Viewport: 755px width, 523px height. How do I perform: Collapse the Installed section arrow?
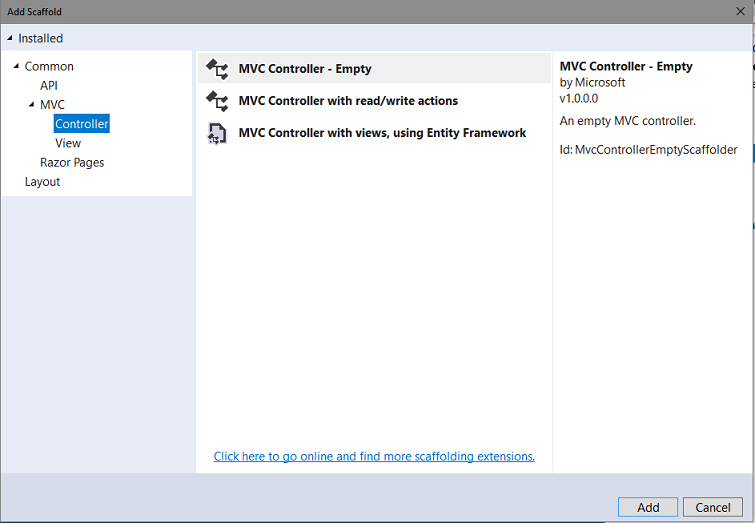pyautogui.click(x=10, y=38)
